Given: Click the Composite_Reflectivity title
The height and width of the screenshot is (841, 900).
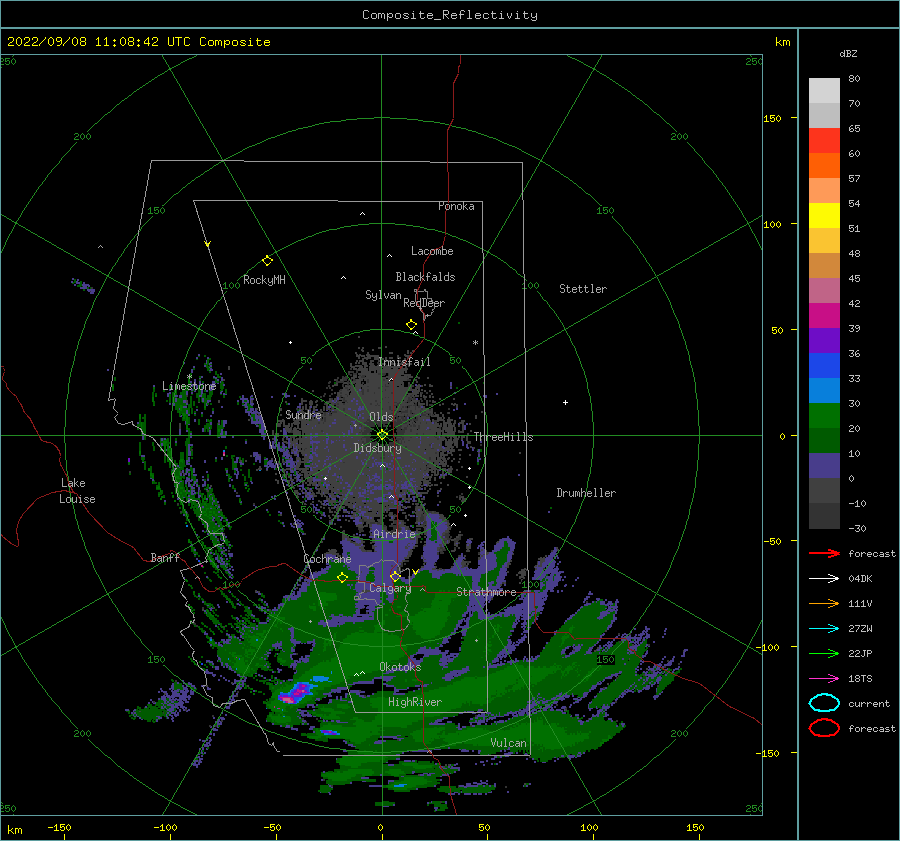Looking at the screenshot, I should (x=450, y=15).
